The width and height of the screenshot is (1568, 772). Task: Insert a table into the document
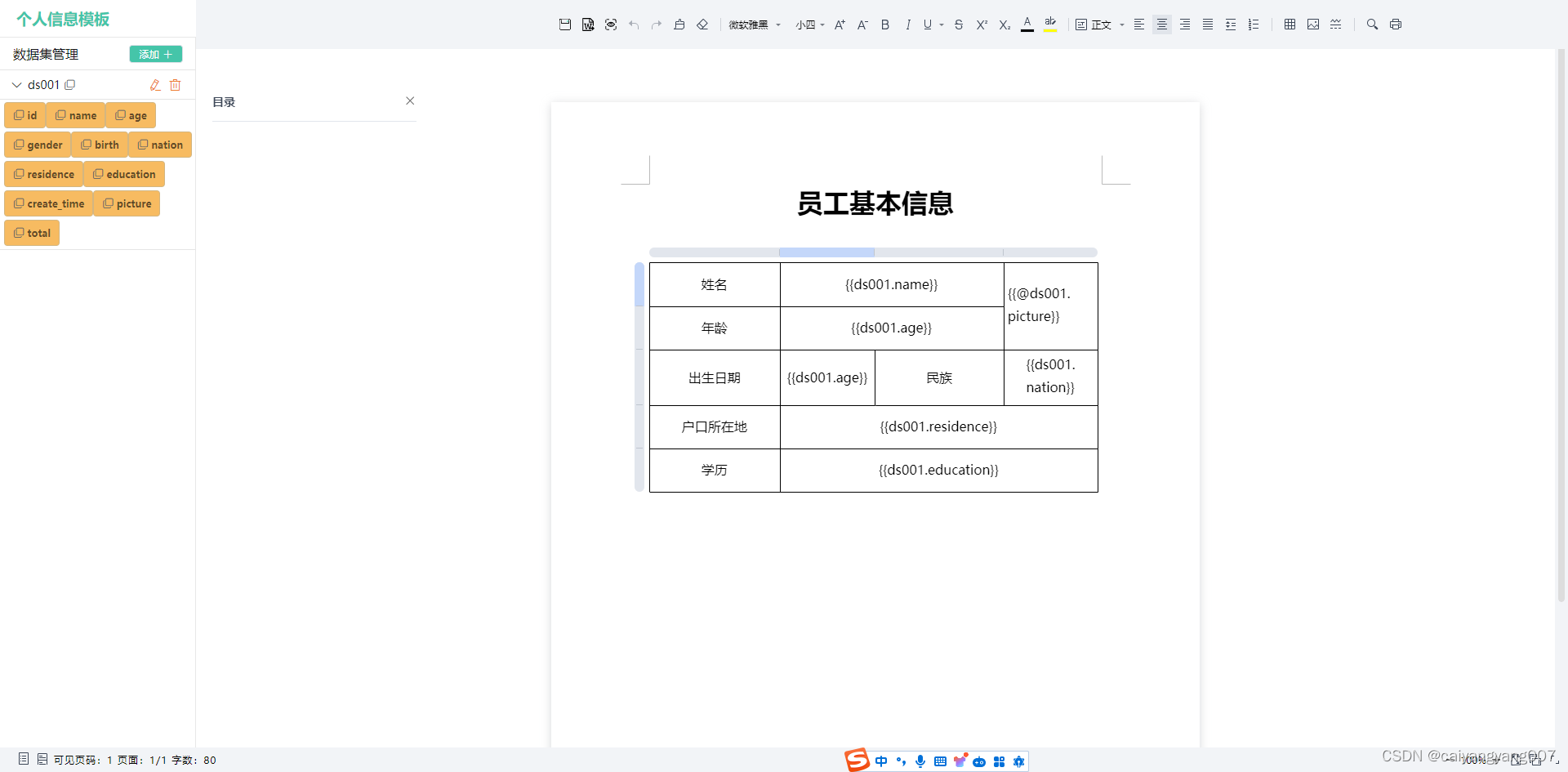point(1290,25)
